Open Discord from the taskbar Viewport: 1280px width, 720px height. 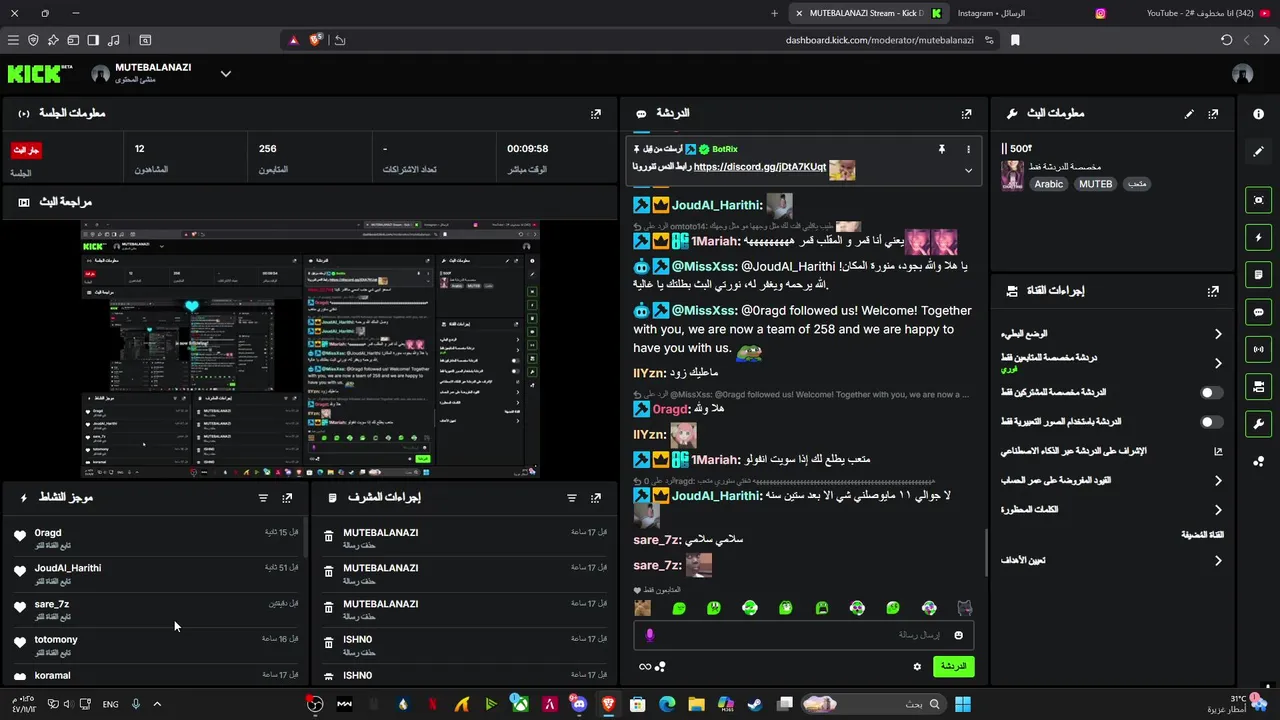click(x=579, y=704)
